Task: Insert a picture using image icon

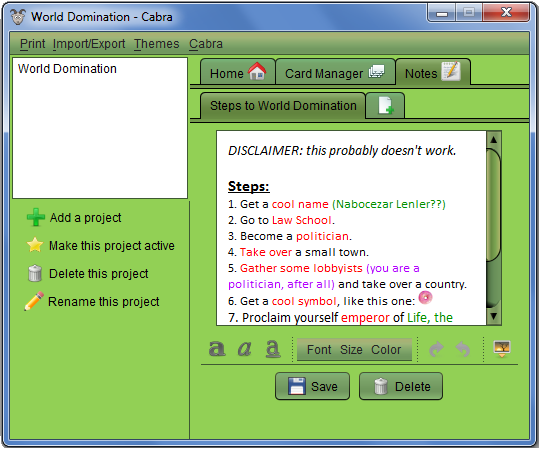Action: coord(502,349)
